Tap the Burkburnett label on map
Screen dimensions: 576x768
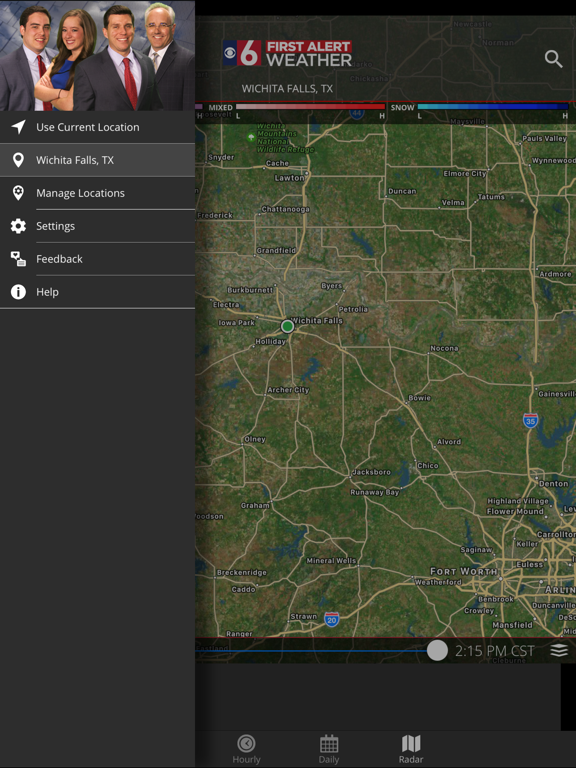tap(250, 289)
